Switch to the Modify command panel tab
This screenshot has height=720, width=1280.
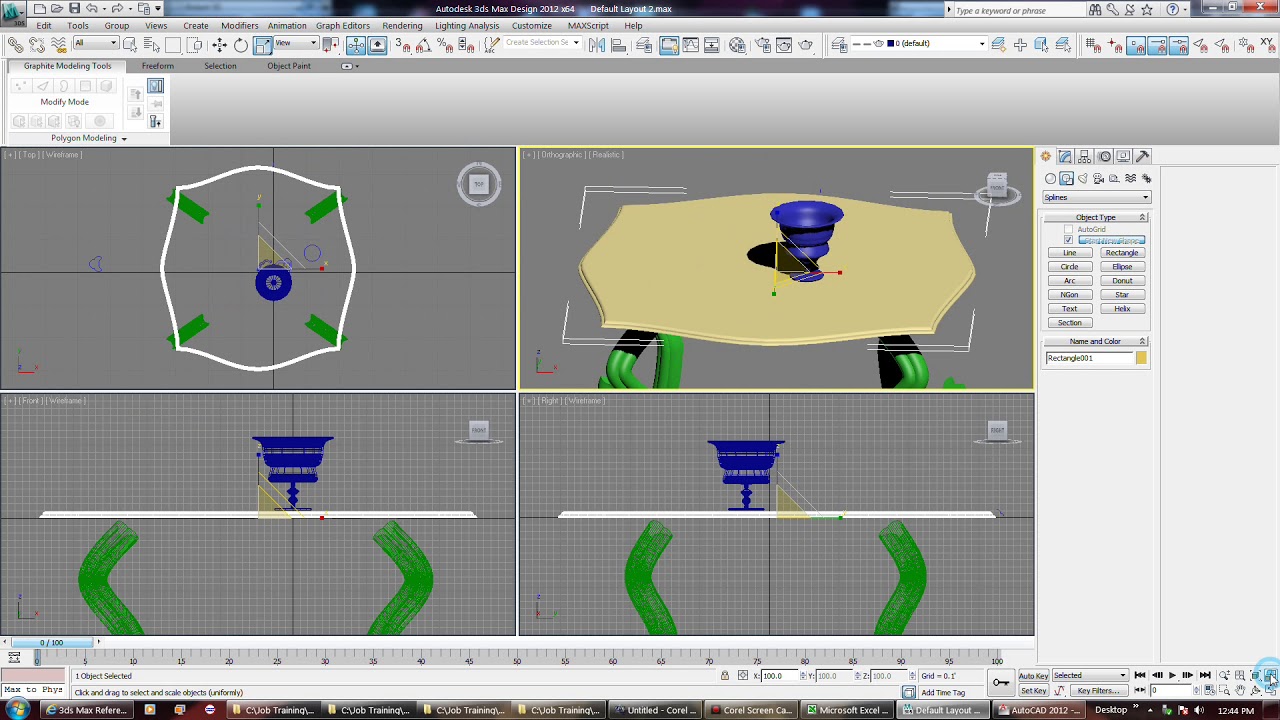pos(1065,156)
